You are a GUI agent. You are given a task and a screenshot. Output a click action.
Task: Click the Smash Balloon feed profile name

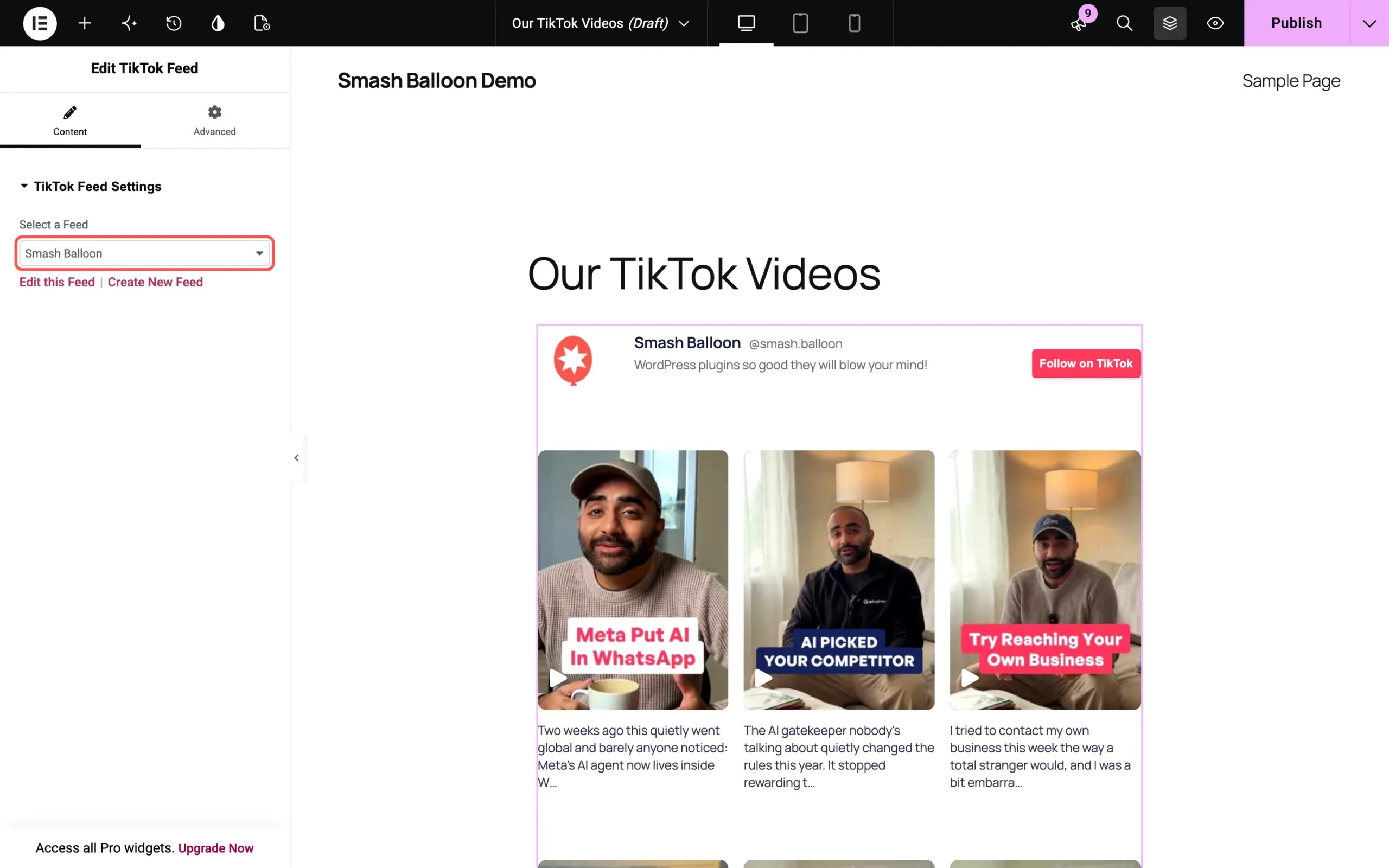(687, 343)
